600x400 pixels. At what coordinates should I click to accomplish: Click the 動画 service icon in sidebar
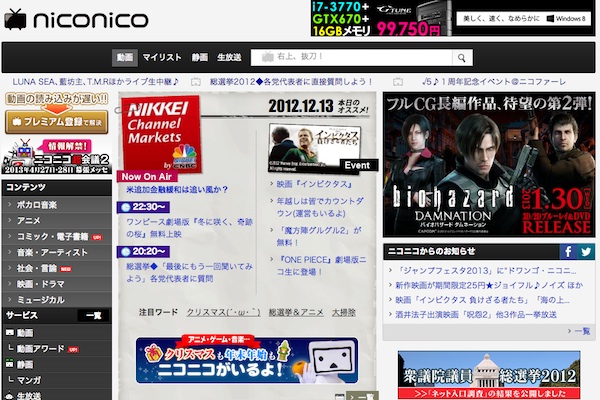[x=8, y=332]
